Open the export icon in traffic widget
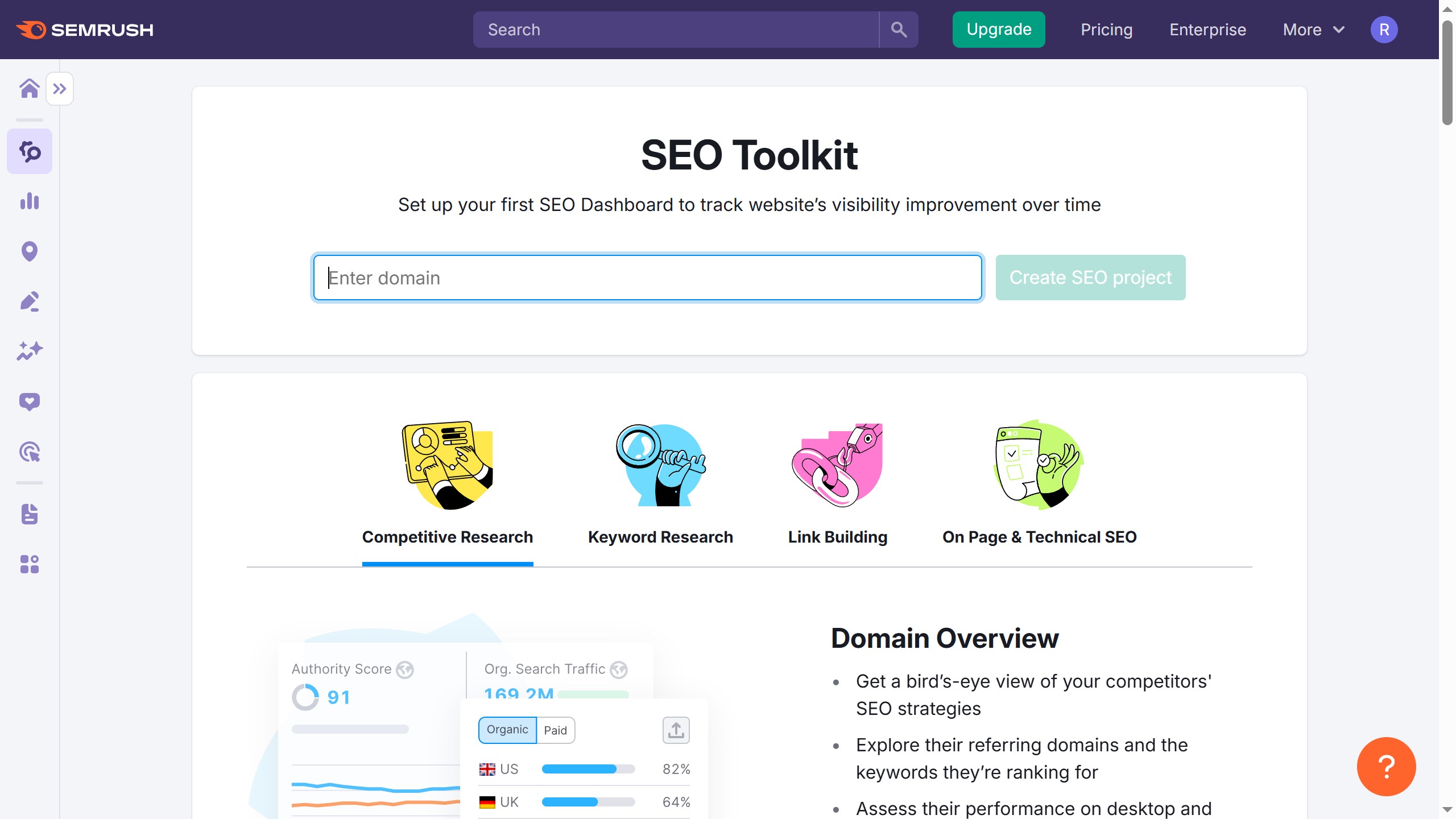 675,730
